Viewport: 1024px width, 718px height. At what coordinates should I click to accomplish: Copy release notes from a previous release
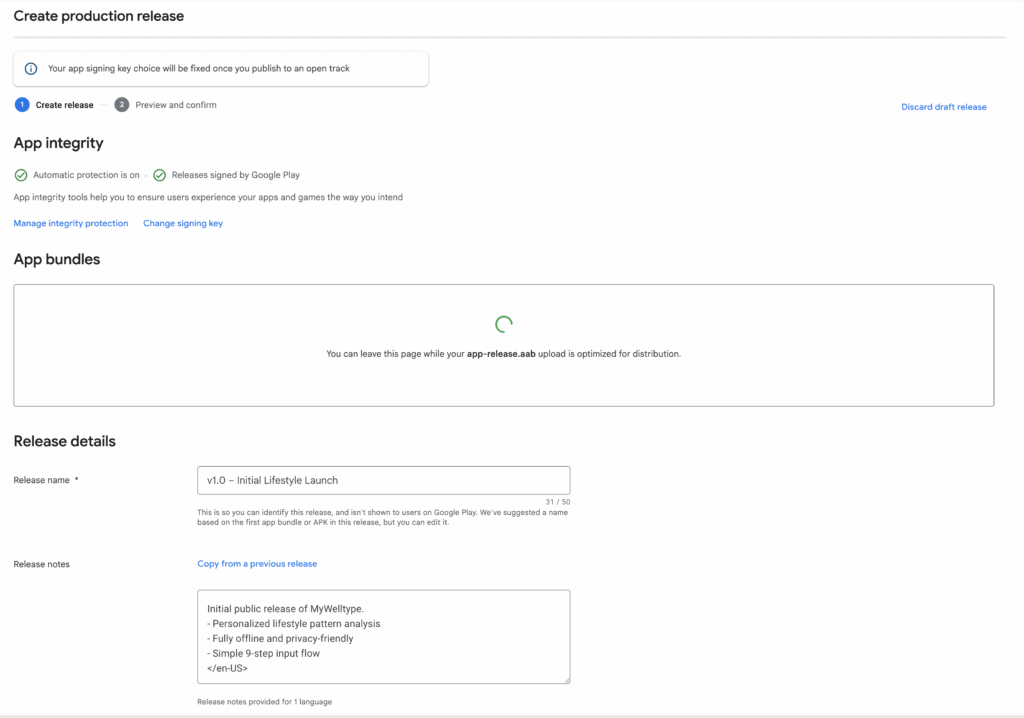click(x=257, y=564)
